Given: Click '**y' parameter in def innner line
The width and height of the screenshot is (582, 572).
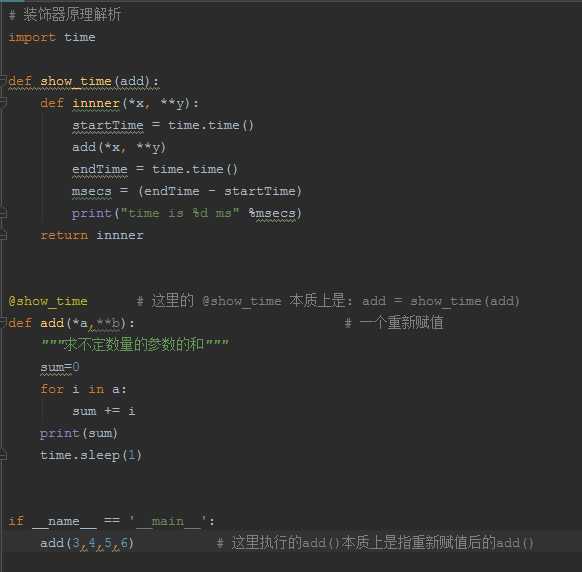Looking at the screenshot, I should point(172,103).
